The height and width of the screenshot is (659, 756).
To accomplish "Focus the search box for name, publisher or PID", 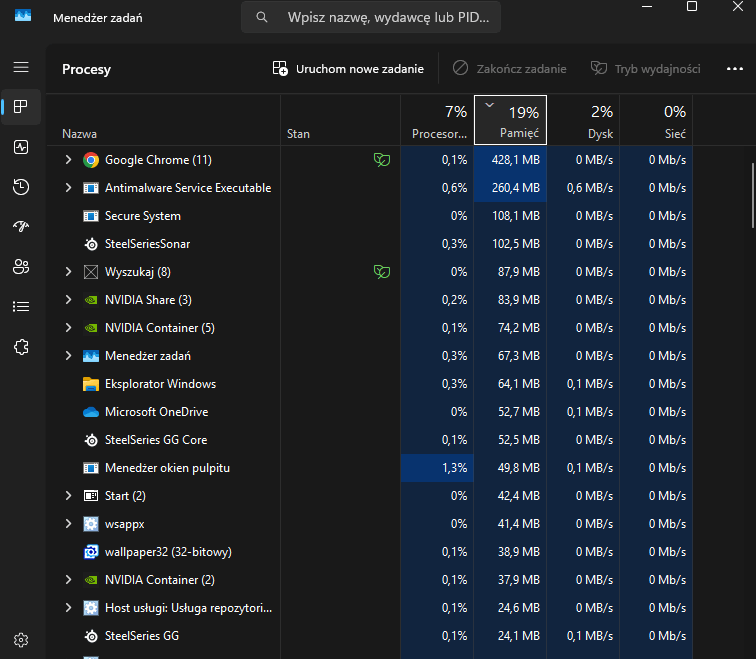I will click(x=371, y=17).
